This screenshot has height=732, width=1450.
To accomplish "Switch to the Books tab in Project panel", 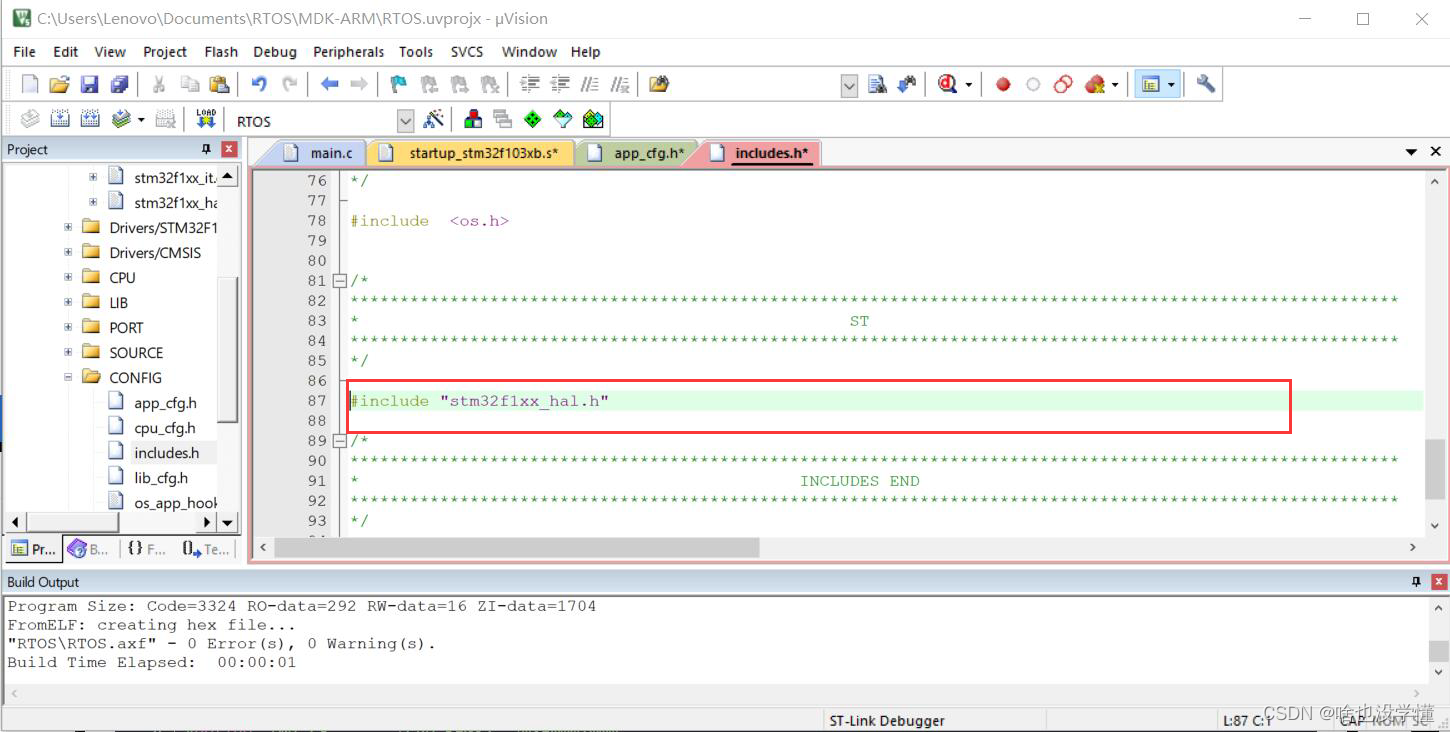I will [89, 549].
